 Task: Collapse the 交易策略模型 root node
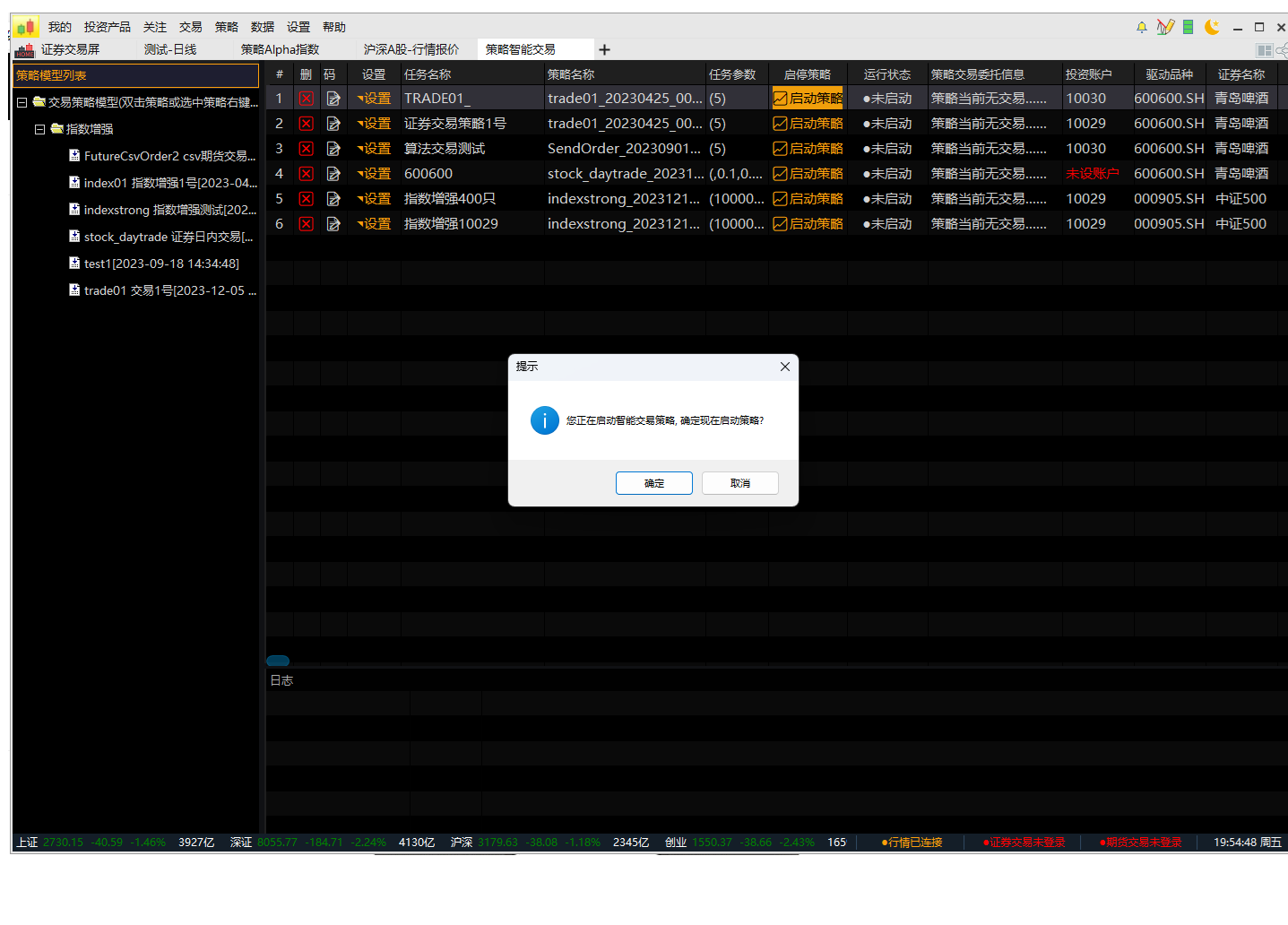22,101
